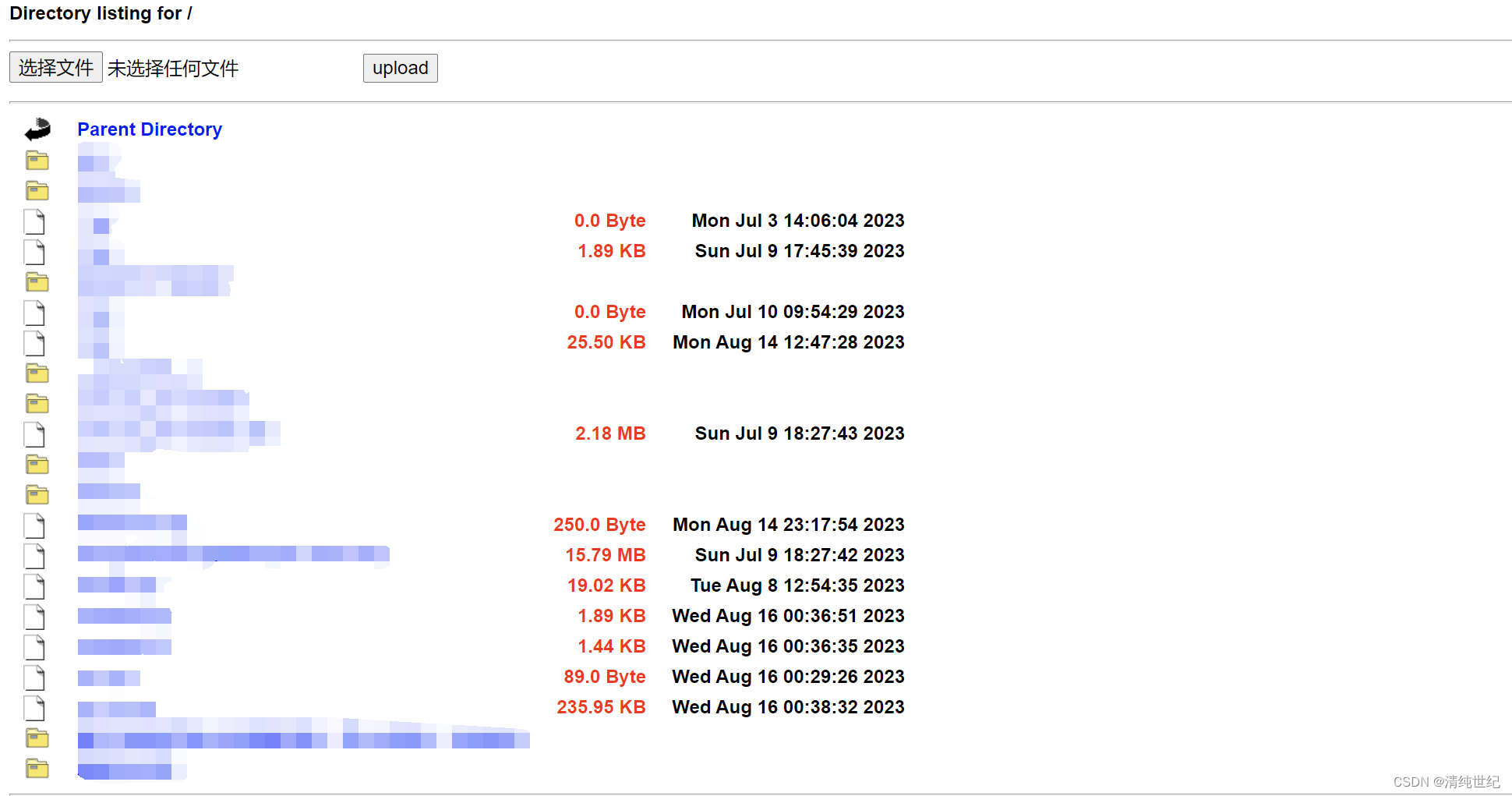This screenshot has width=1512, height=796.
Task: Click file icon in the 19.02 KB row
Action: pos(35,586)
